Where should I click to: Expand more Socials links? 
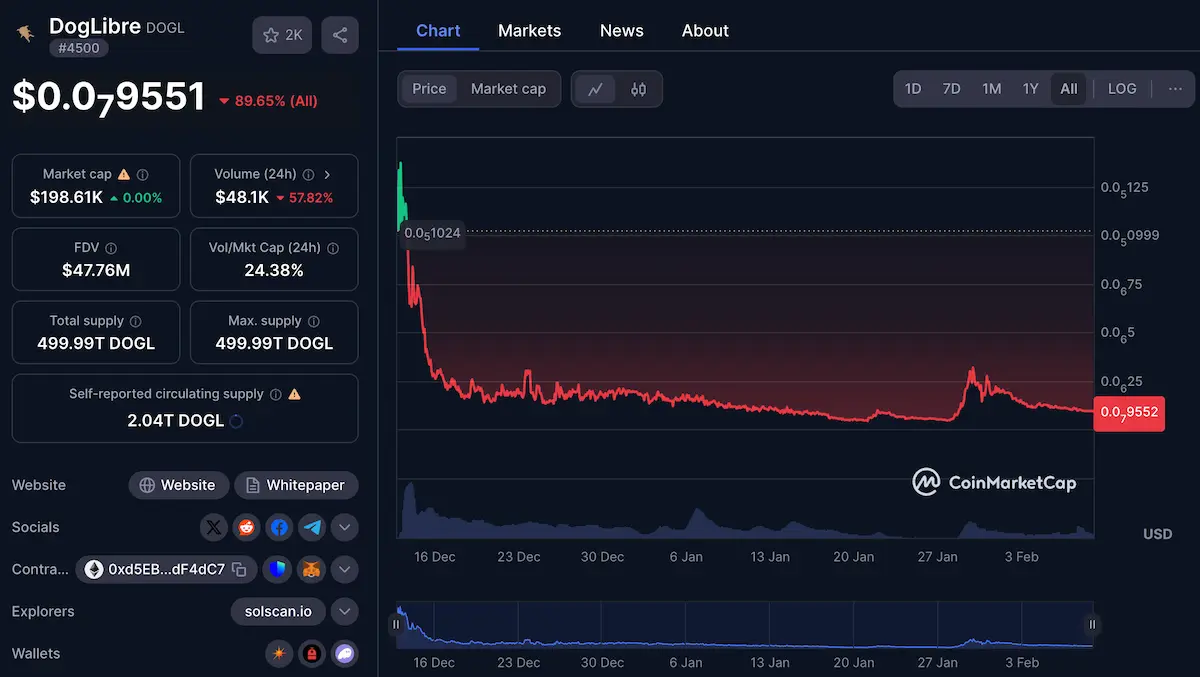click(x=344, y=527)
